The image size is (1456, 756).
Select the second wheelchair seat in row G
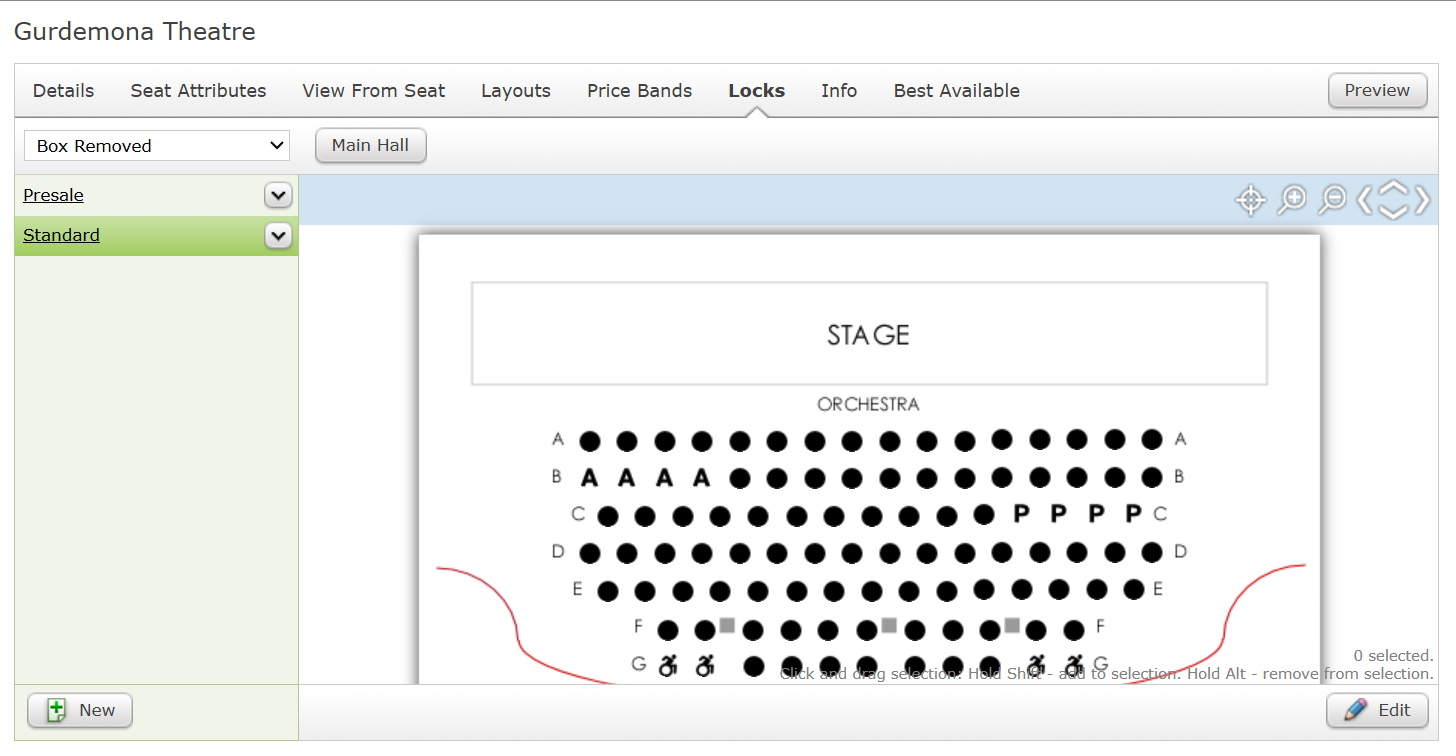click(x=705, y=665)
